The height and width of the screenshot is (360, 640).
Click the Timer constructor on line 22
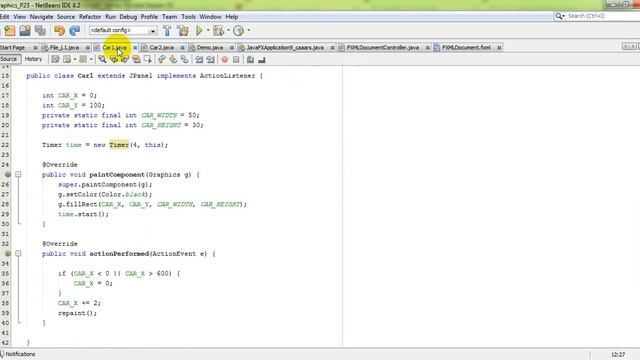(119, 145)
